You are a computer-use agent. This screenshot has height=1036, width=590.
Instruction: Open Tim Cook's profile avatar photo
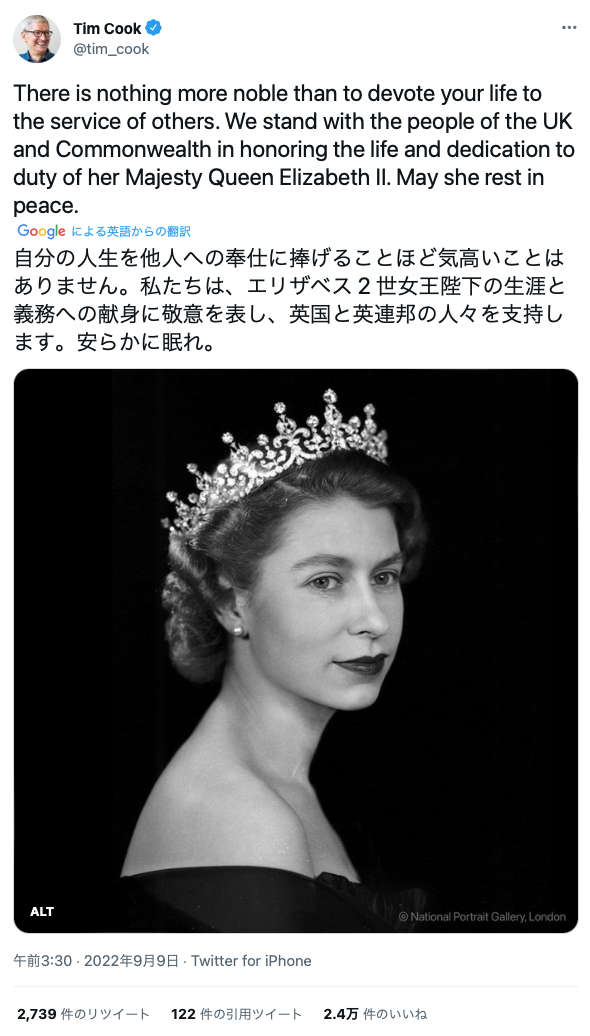[x=37, y=38]
